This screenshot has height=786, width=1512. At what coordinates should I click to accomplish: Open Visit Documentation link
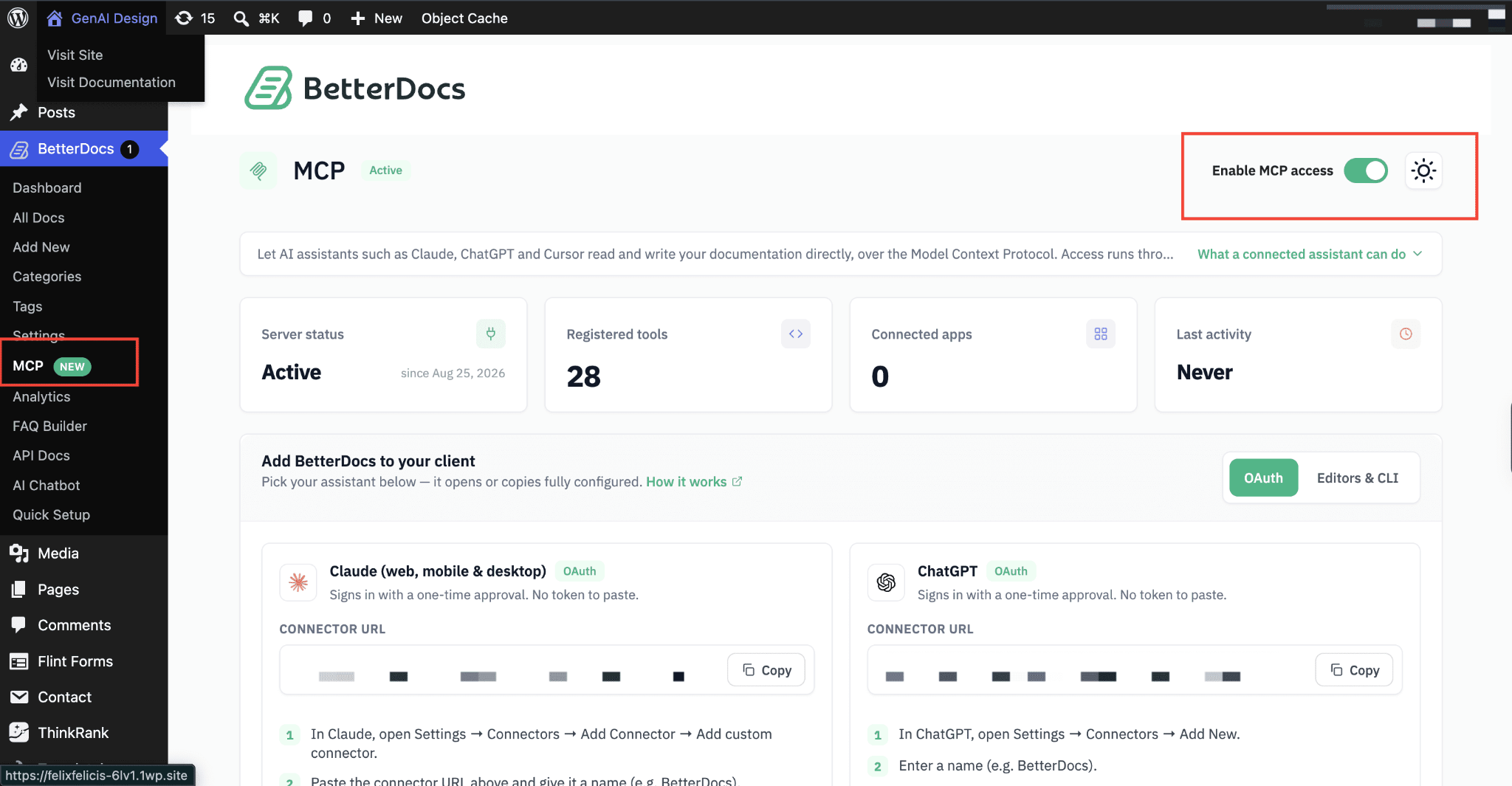click(111, 82)
